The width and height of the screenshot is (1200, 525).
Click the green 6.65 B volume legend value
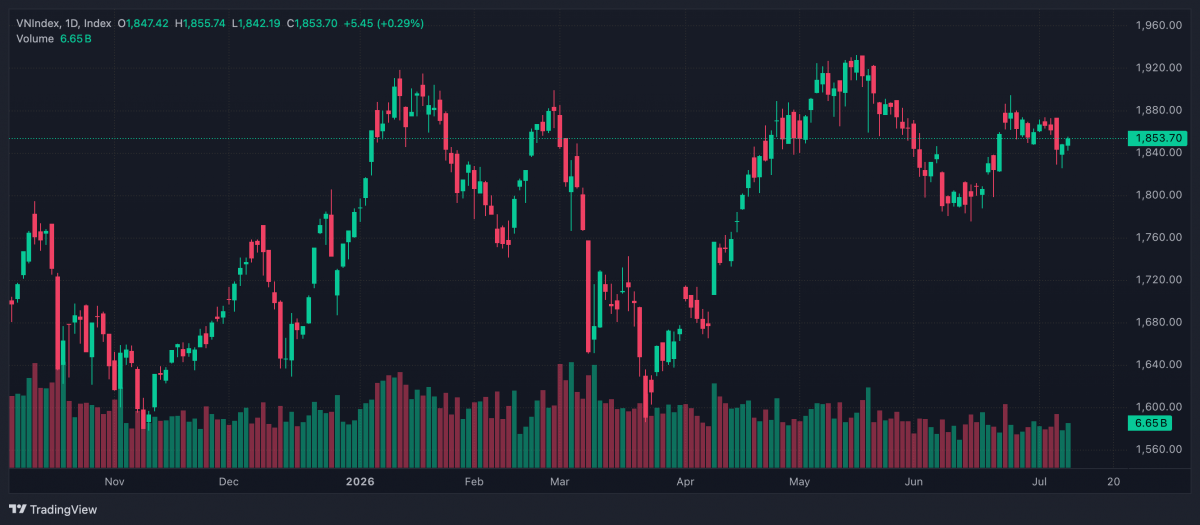[x=75, y=39]
